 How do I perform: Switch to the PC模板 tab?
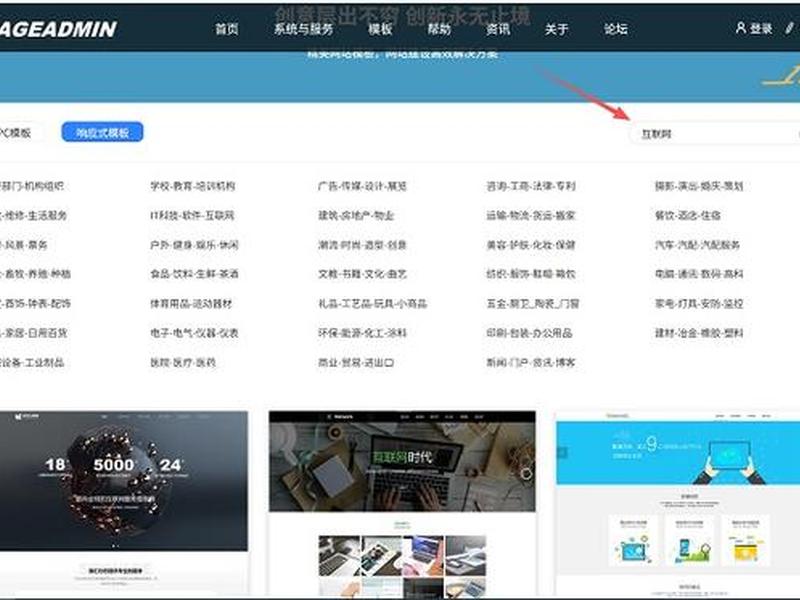tap(18, 133)
